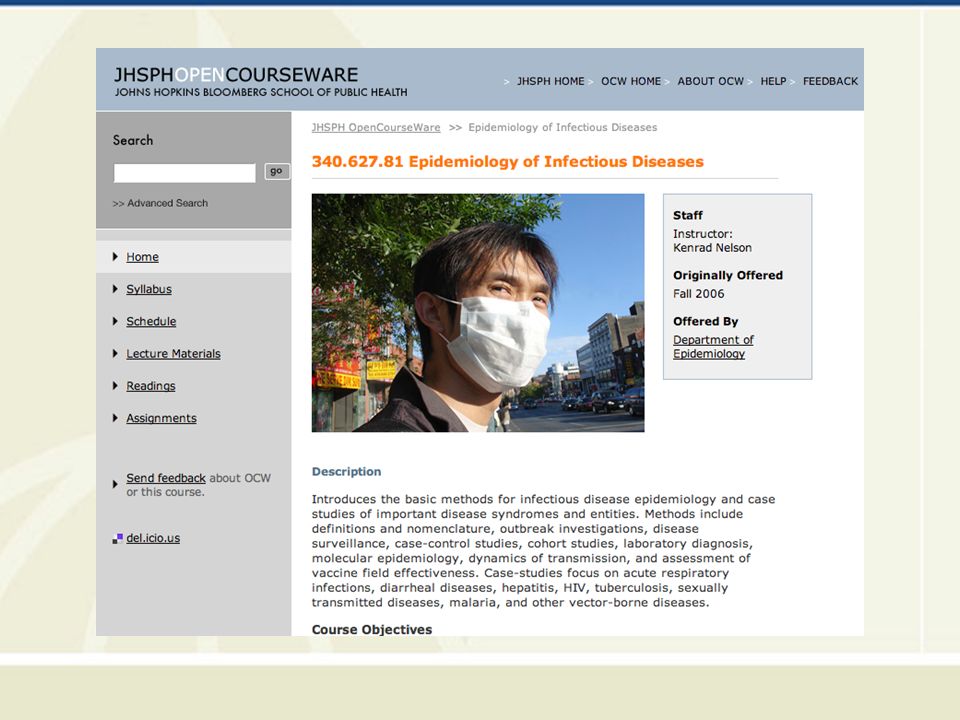The height and width of the screenshot is (720, 960).
Task: Click JHSPH OpenCourseWare breadcrumb link
Action: [x=376, y=127]
